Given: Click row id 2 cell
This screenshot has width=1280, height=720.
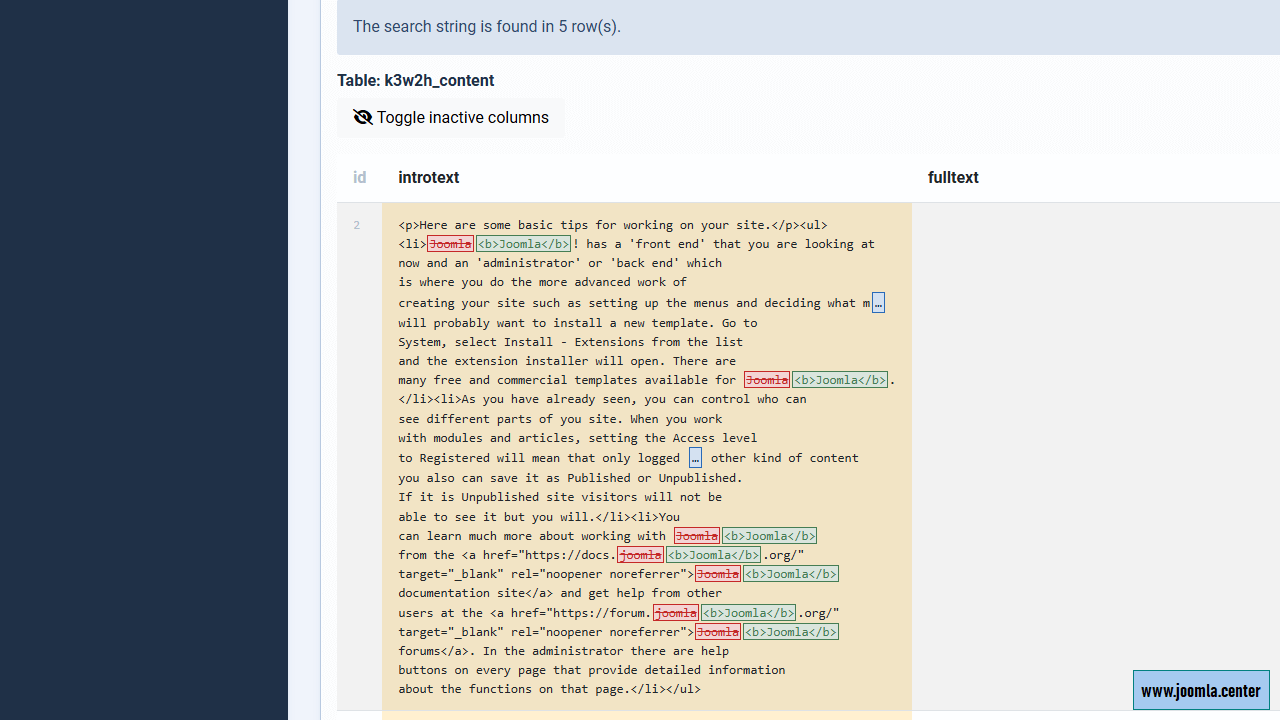Looking at the screenshot, I should tap(359, 456).
